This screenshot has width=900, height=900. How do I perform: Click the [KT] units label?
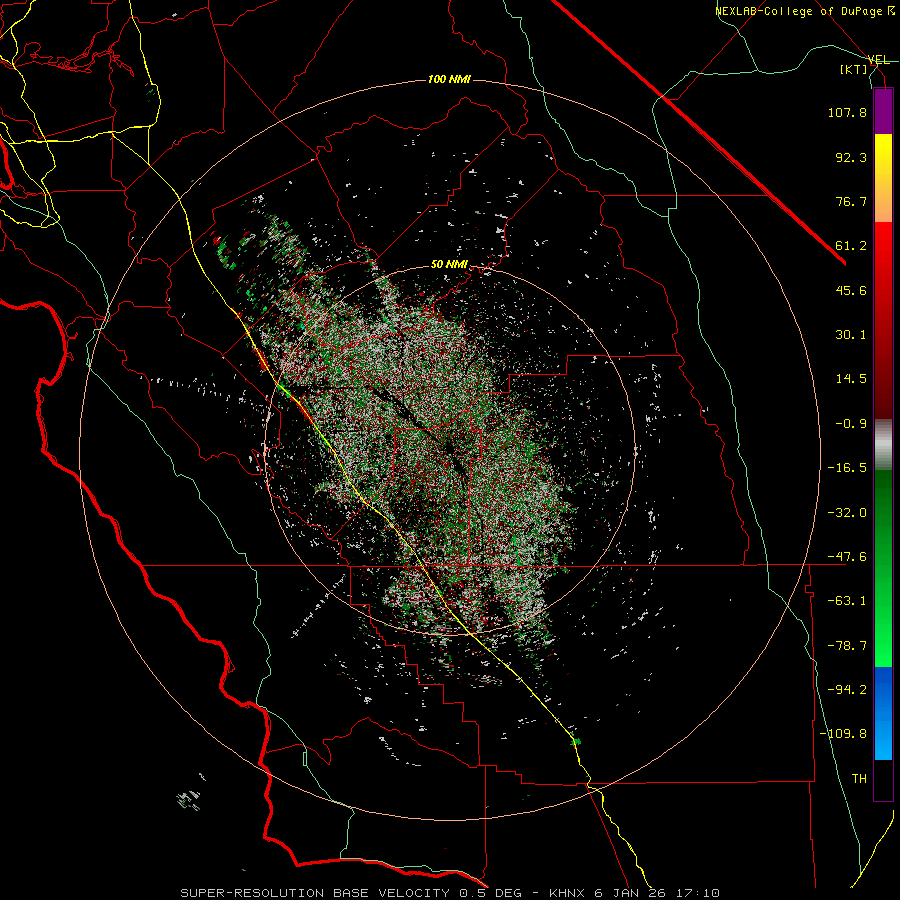point(854,69)
